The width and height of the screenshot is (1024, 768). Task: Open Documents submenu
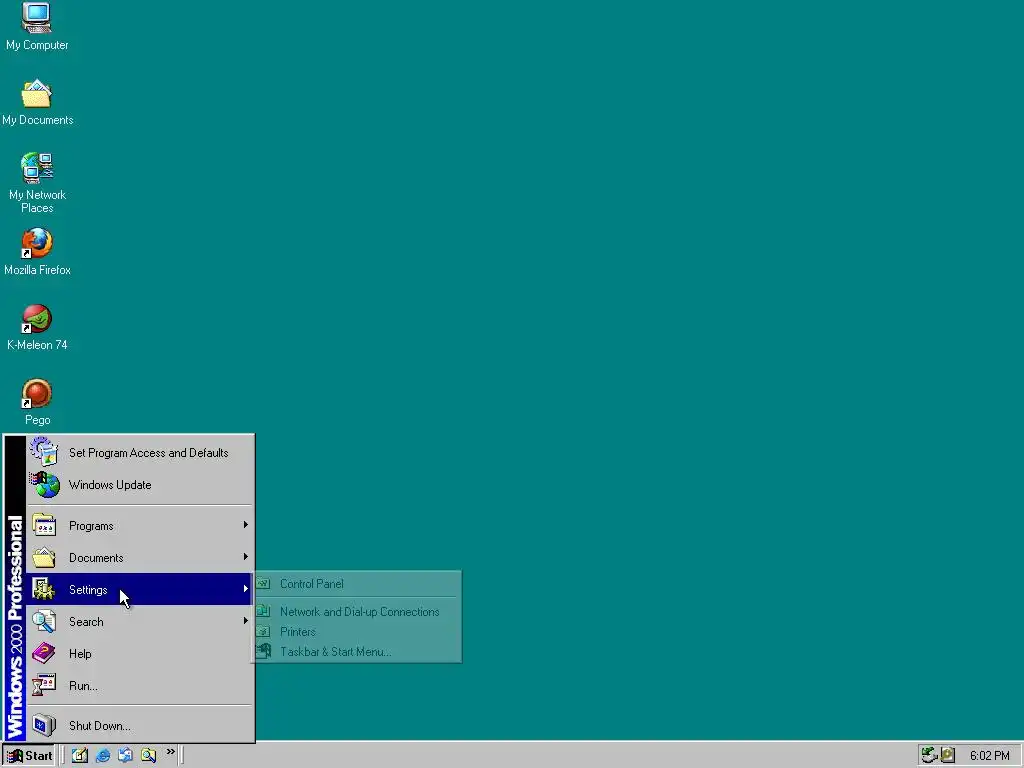click(139, 558)
